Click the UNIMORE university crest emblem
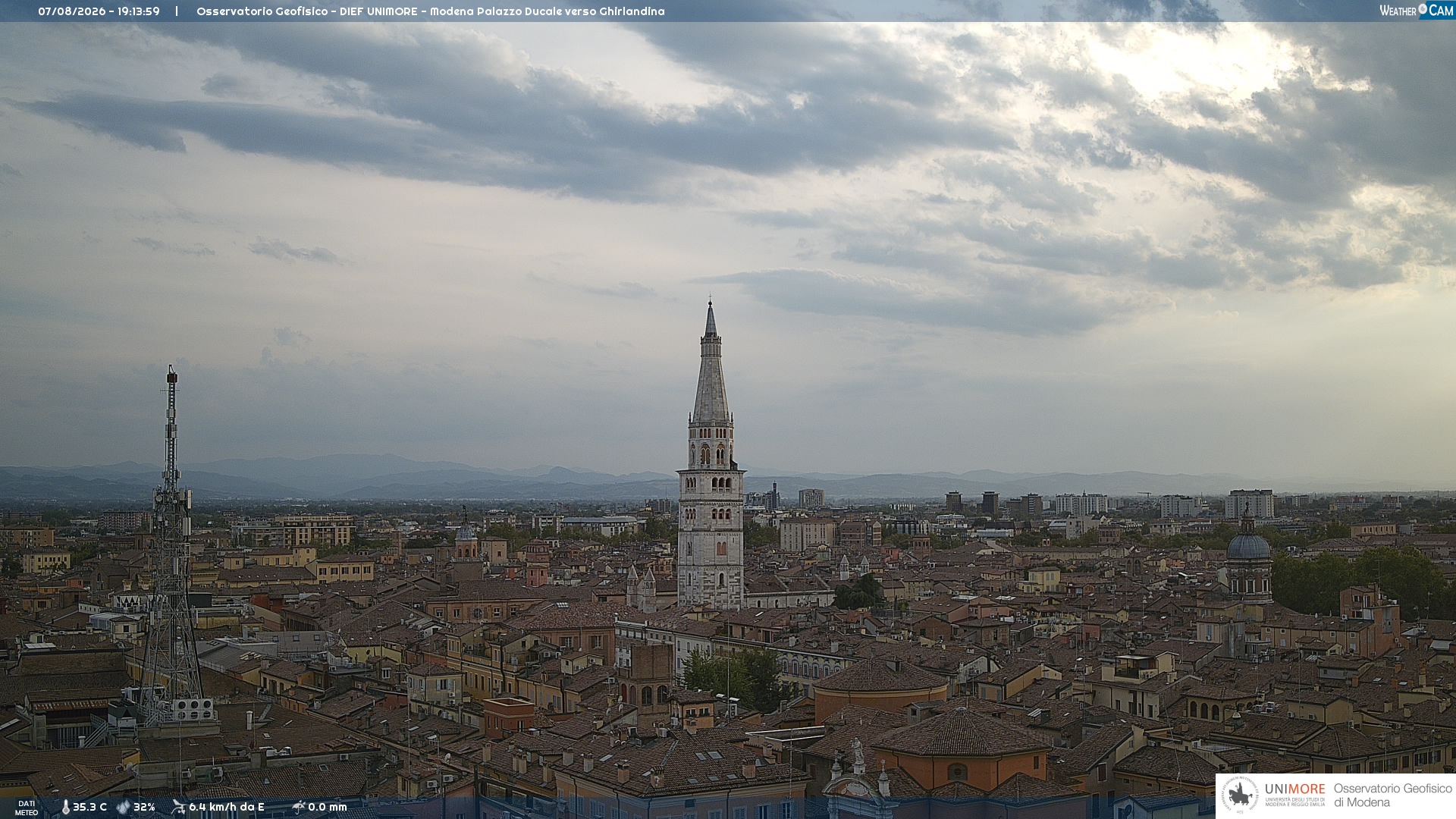 point(1241,795)
